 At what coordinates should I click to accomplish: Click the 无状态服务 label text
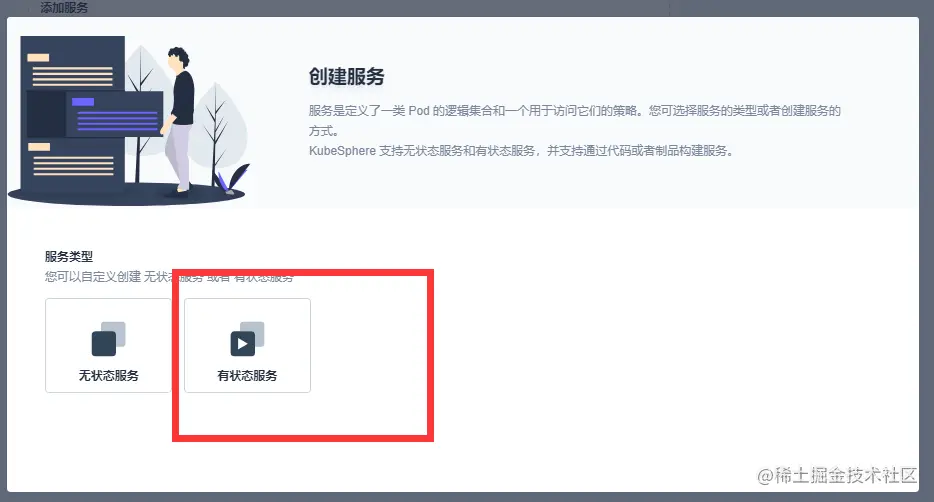108,376
